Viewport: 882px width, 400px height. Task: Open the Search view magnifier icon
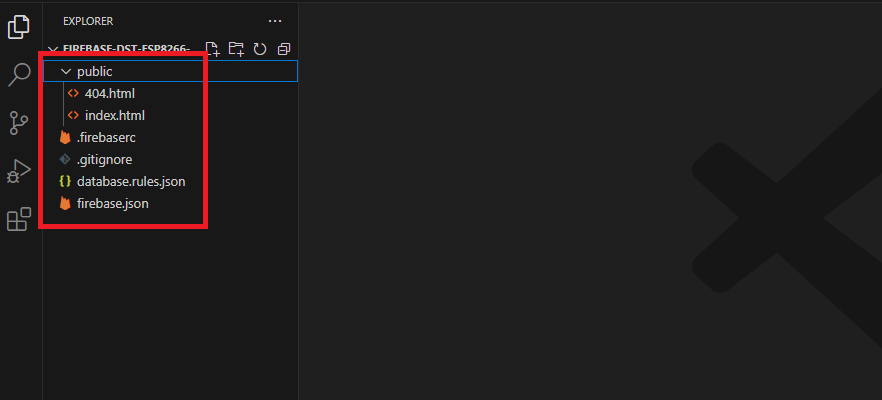click(18, 75)
